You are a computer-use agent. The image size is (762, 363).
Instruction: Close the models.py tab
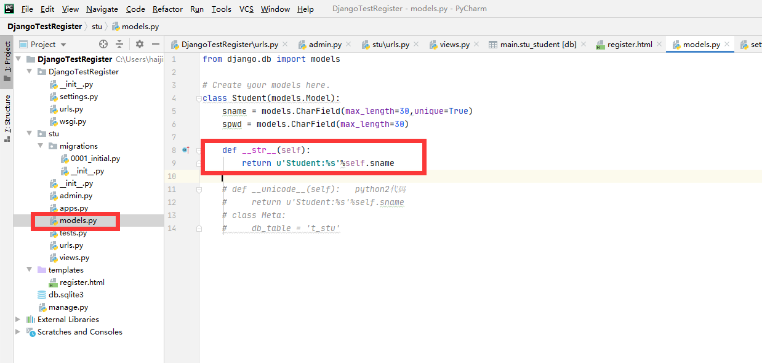(727, 44)
